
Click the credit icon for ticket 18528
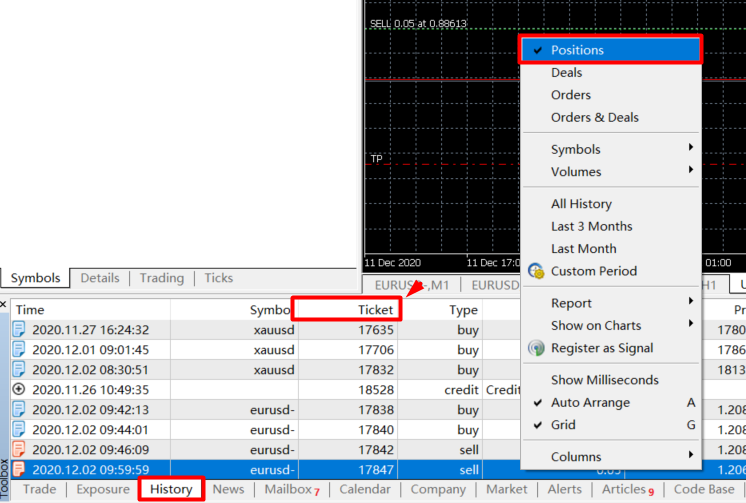point(19,389)
